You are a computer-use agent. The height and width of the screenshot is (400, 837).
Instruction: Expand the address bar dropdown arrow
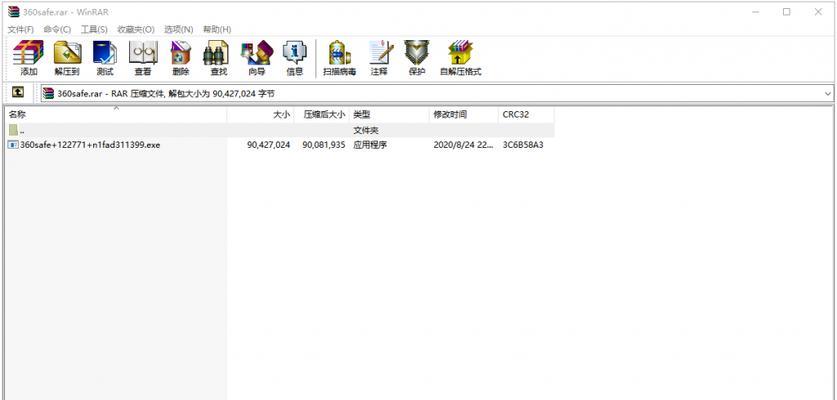coord(827,93)
